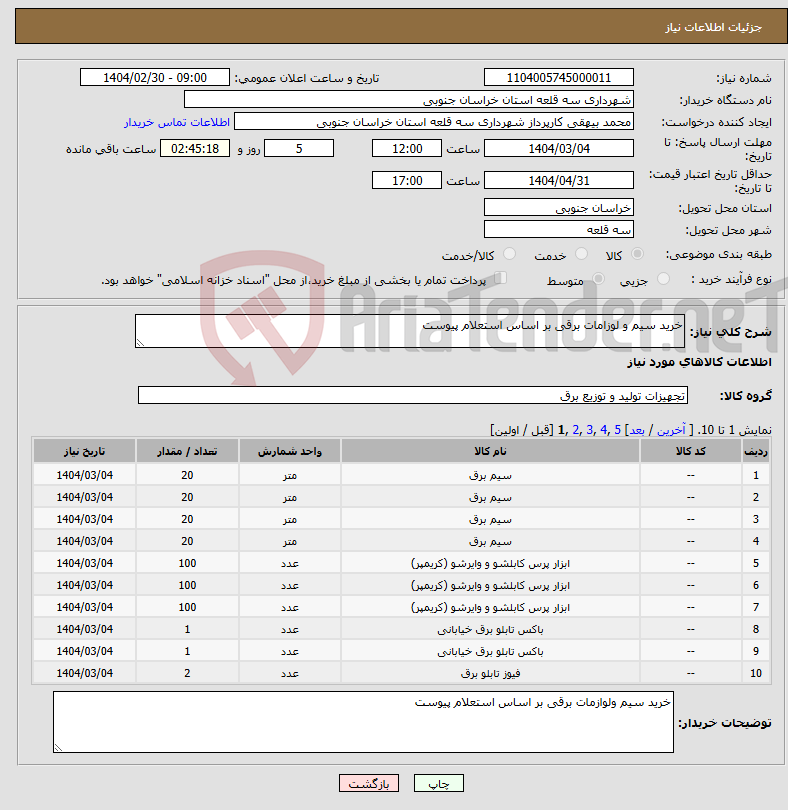Select ابزار پرس کابلشو in row 5
The height and width of the screenshot is (810, 788).
click(x=490, y=563)
